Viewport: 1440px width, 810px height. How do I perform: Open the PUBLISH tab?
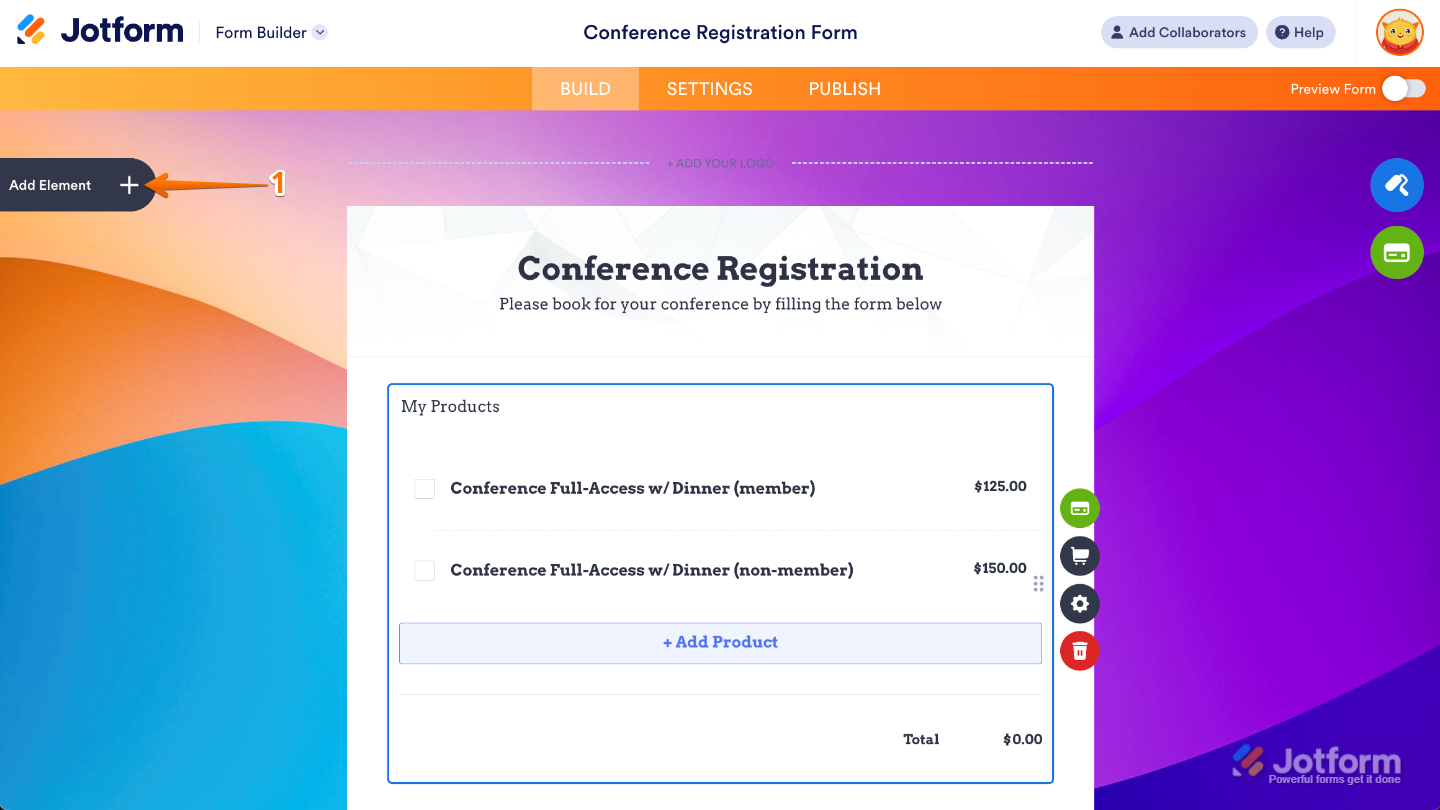[x=844, y=89]
